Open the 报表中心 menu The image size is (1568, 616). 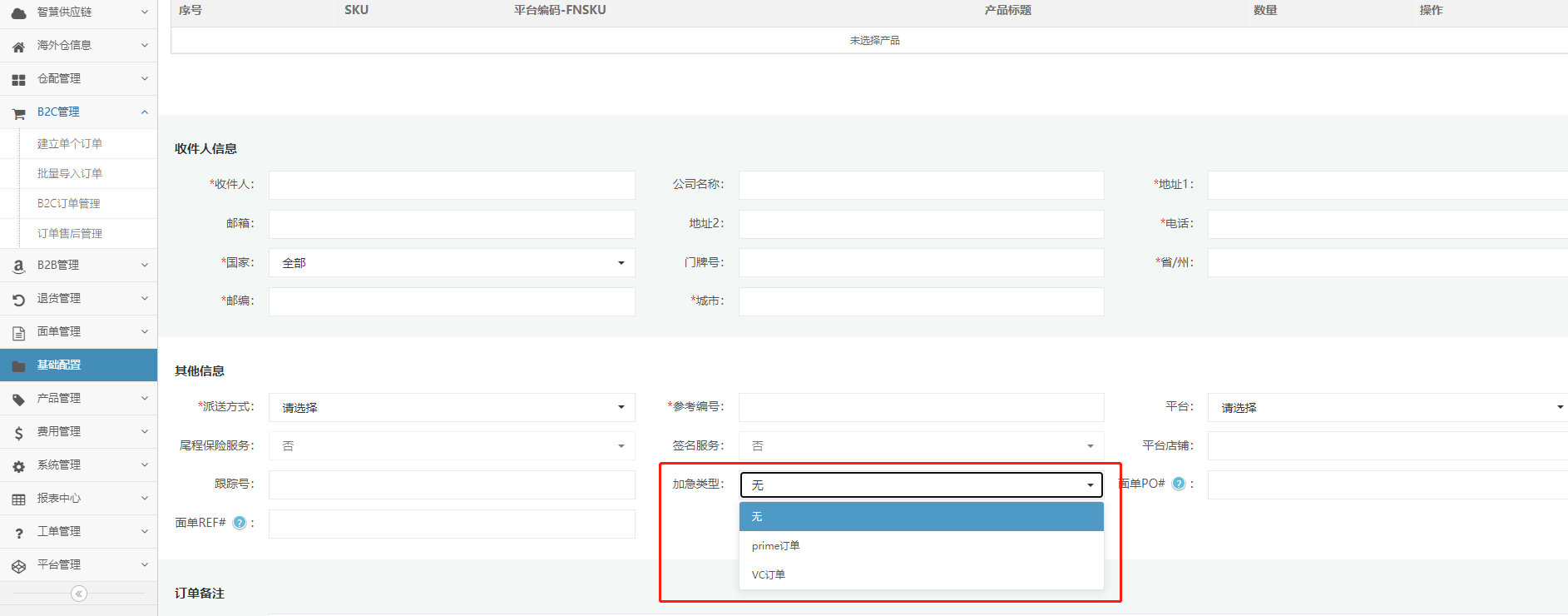[78, 499]
